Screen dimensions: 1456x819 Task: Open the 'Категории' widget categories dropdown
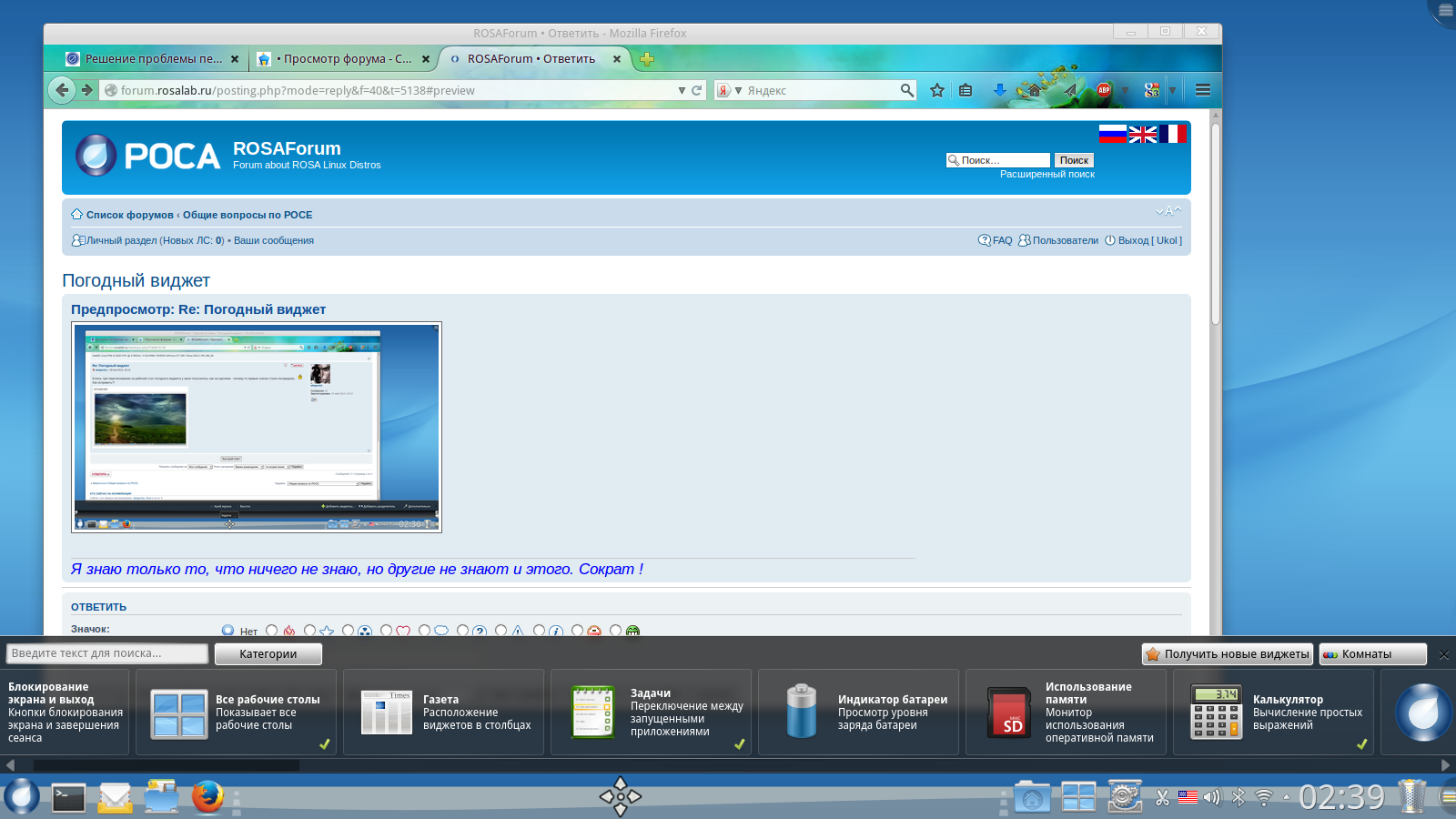268,654
